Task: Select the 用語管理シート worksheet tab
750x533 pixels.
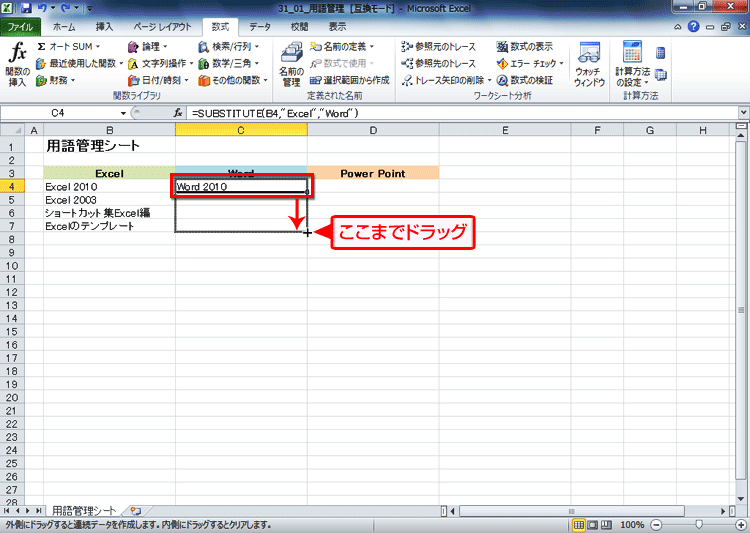Action: coord(84,511)
